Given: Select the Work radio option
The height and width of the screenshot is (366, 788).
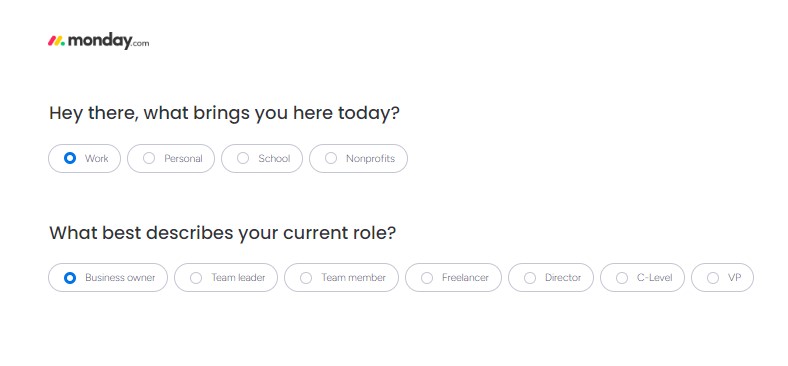Looking at the screenshot, I should (x=84, y=158).
